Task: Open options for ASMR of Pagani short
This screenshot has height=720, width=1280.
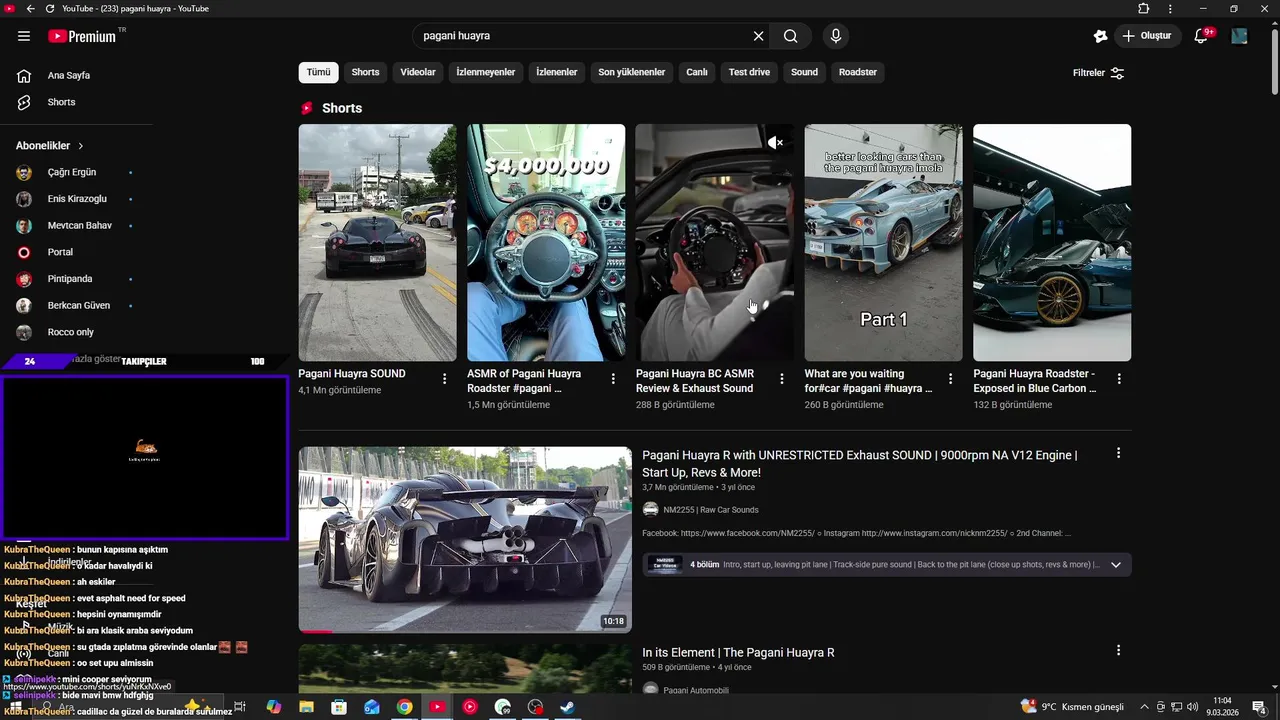Action: [613, 379]
